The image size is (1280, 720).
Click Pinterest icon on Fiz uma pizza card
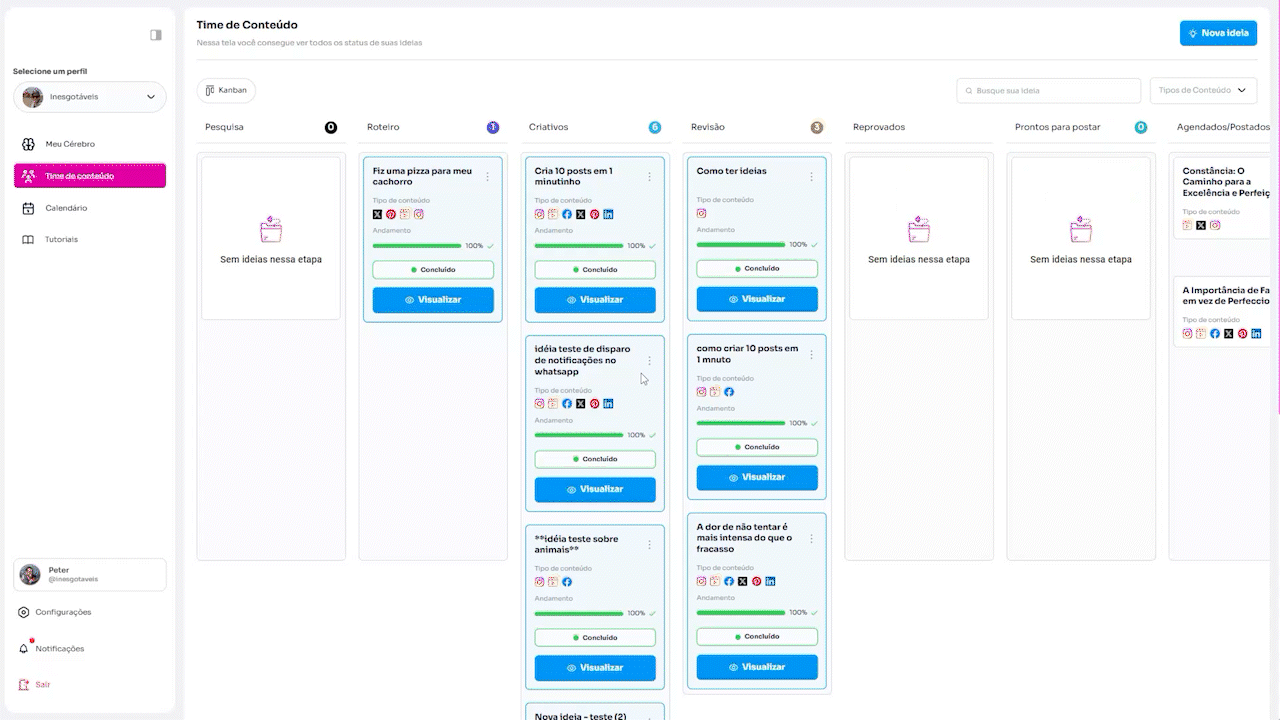pos(391,214)
